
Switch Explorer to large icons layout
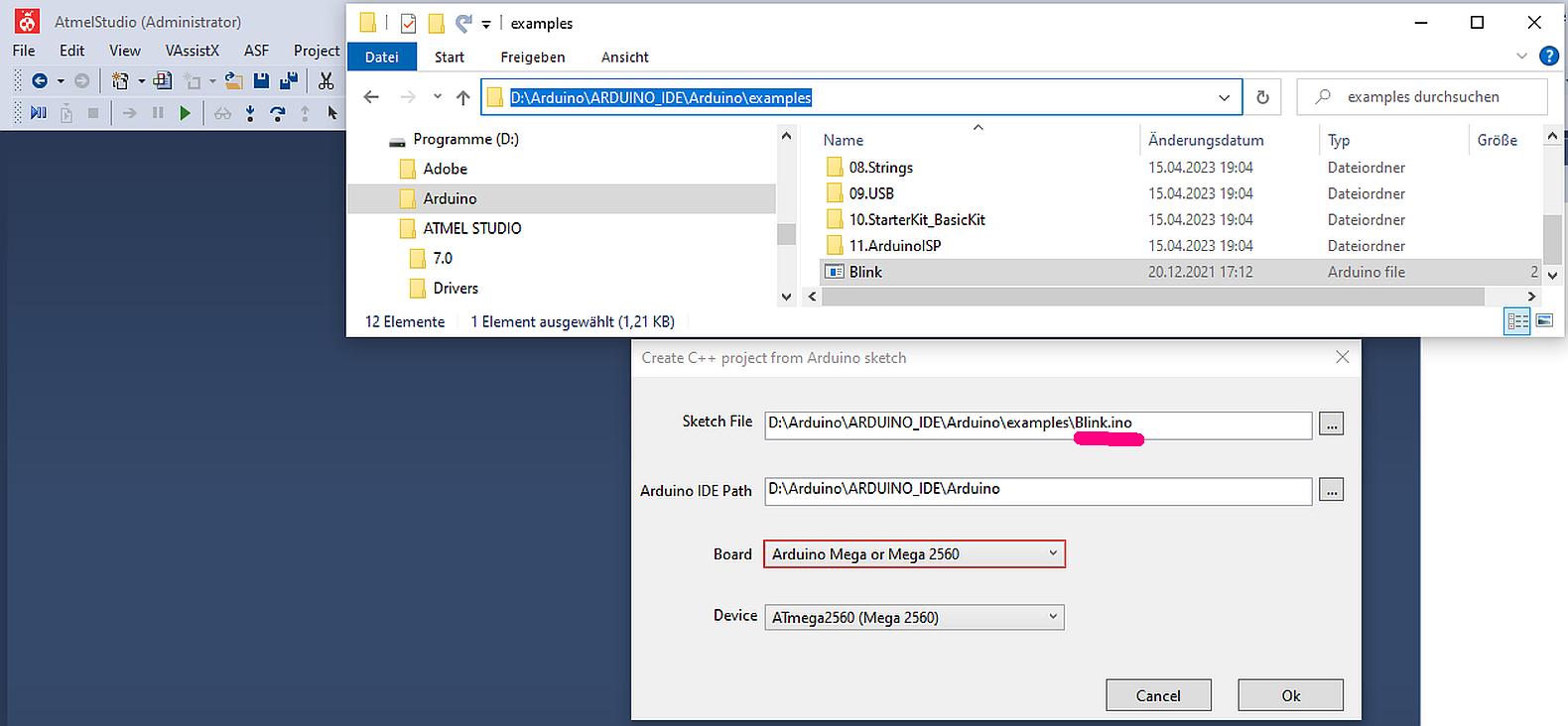coord(1544,321)
